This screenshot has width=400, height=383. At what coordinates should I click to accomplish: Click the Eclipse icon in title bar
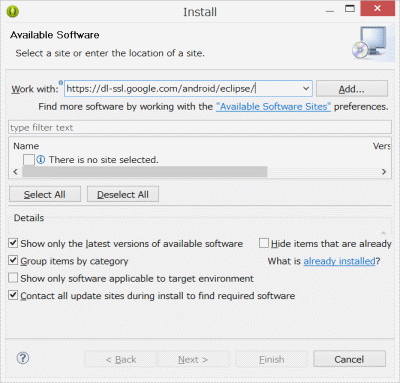point(13,12)
